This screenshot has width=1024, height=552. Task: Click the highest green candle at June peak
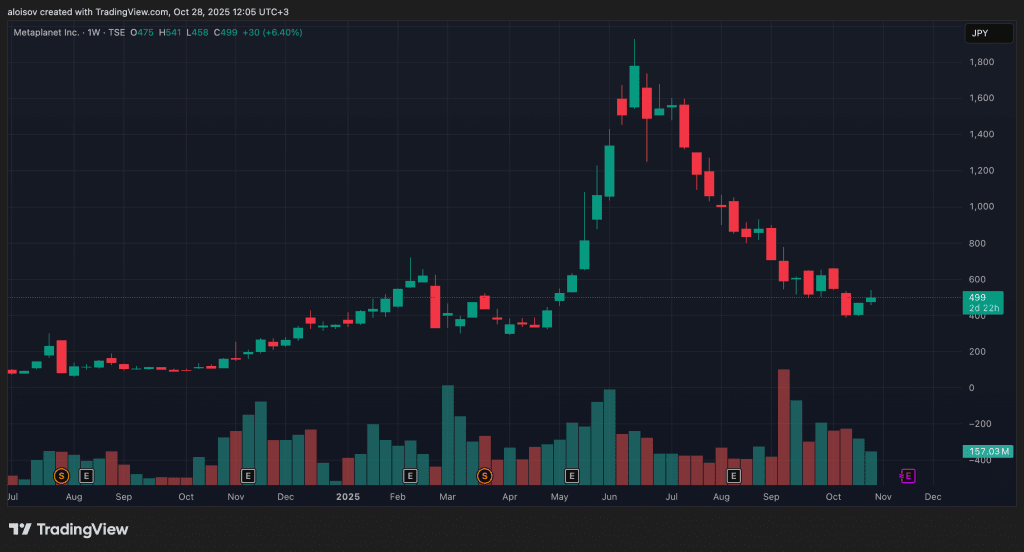[634, 86]
